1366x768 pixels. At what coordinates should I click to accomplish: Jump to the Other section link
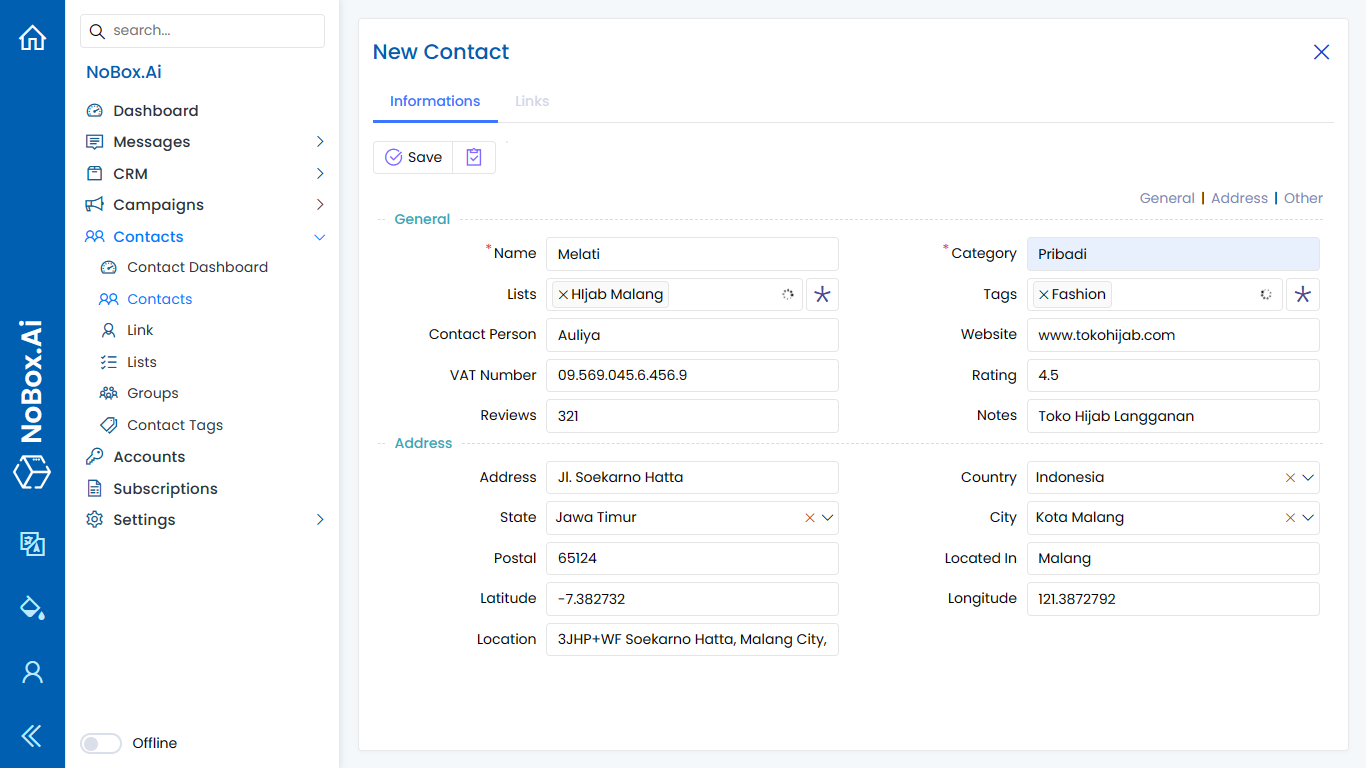tap(1303, 198)
